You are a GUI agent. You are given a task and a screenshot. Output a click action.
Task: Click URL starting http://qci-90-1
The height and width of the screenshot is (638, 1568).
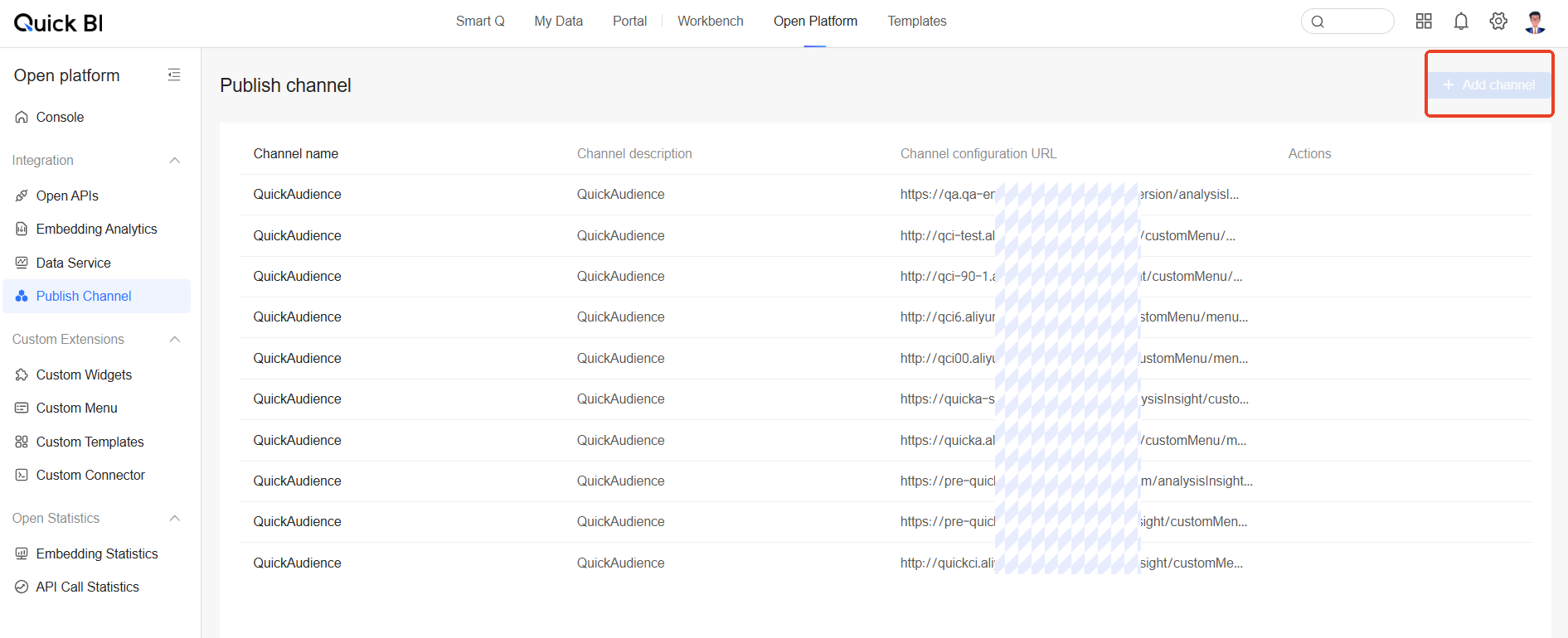(x=1071, y=277)
